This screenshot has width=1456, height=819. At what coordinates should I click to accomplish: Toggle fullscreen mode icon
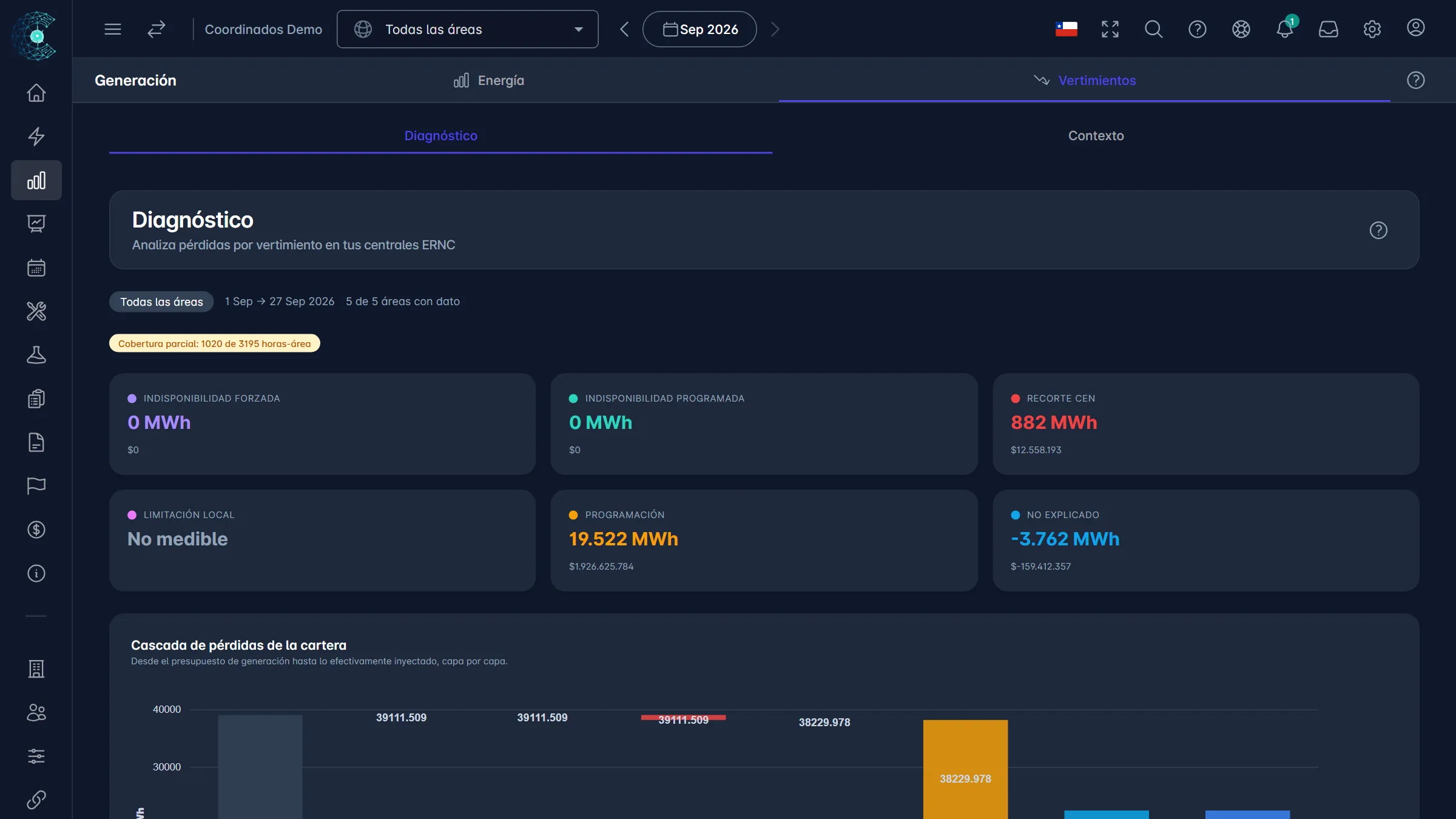1110,29
